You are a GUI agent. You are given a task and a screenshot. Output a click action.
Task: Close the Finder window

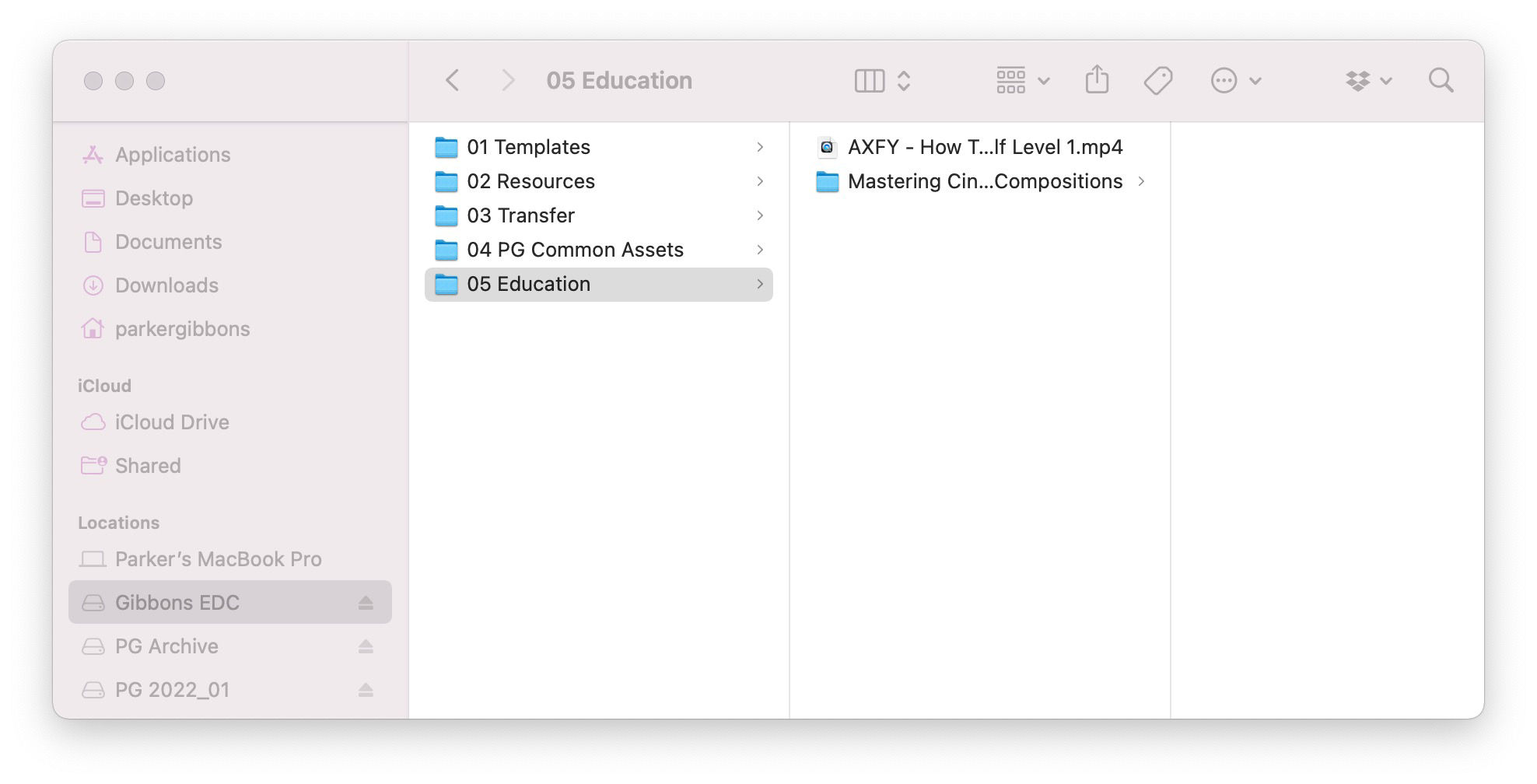(x=93, y=81)
